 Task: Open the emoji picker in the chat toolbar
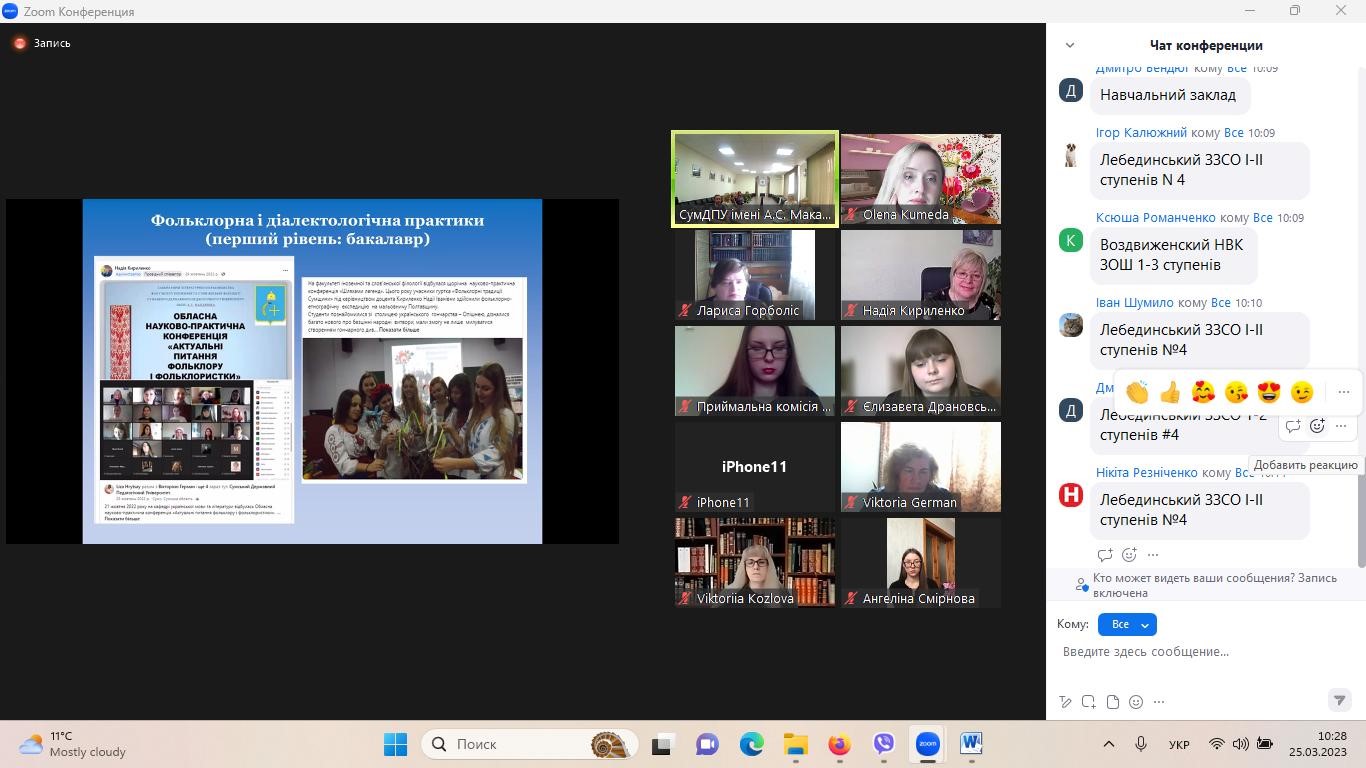point(1136,702)
